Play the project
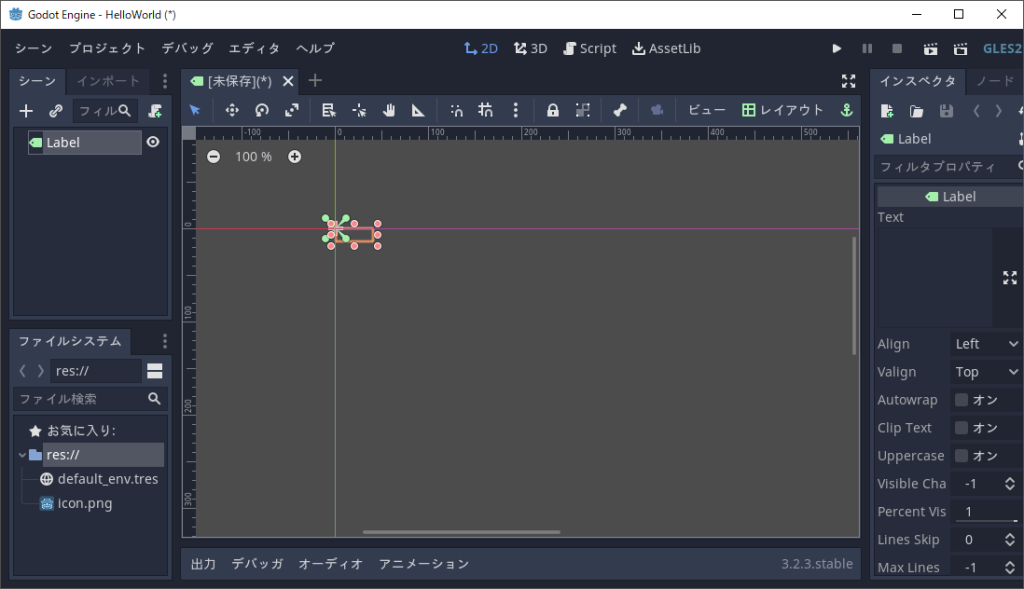This screenshot has height=589, width=1024. tap(837, 48)
